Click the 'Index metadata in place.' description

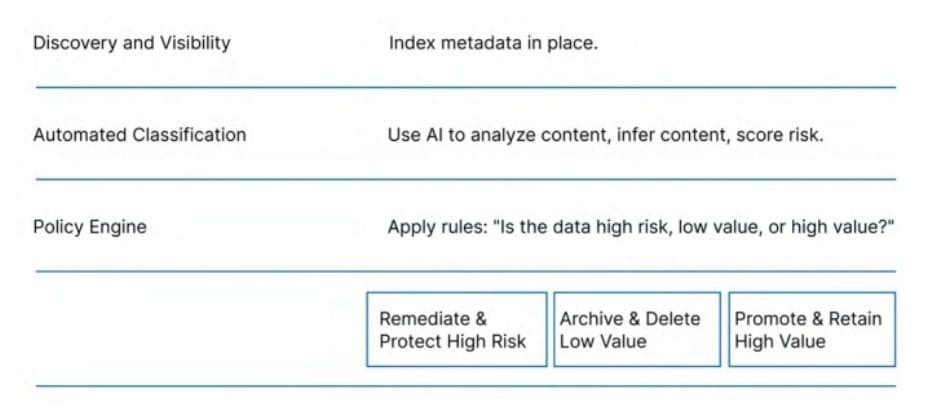click(493, 43)
